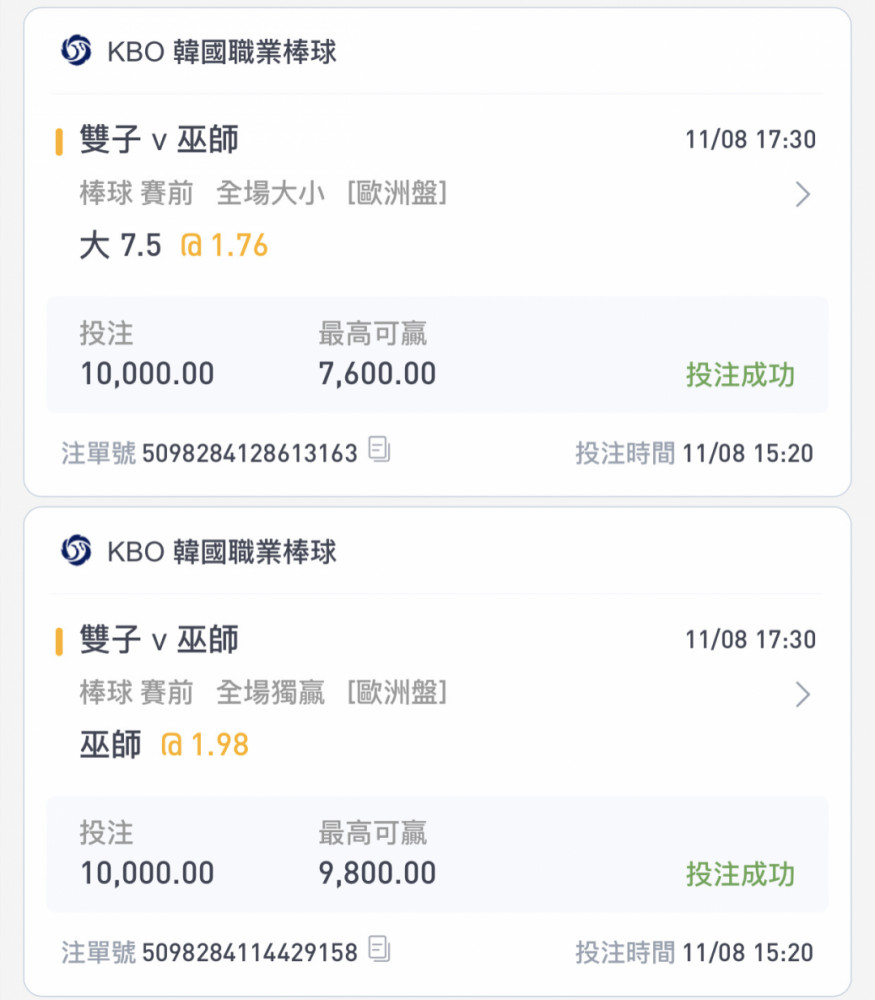Open the 雙子 v 巫師 match in second slip
Image resolution: width=875 pixels, height=1000 pixels.
(x=159, y=640)
